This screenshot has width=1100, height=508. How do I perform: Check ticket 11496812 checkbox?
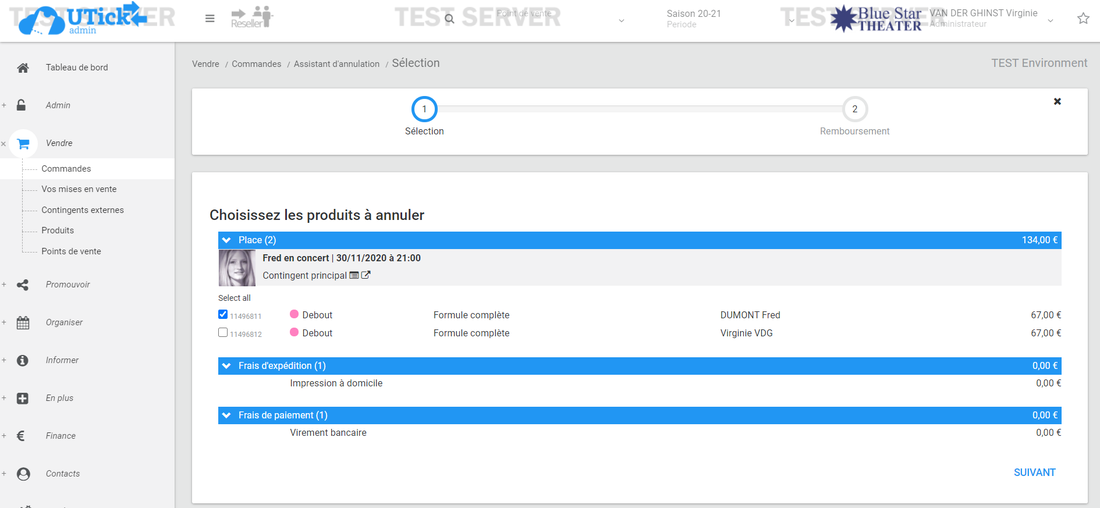pos(223,333)
